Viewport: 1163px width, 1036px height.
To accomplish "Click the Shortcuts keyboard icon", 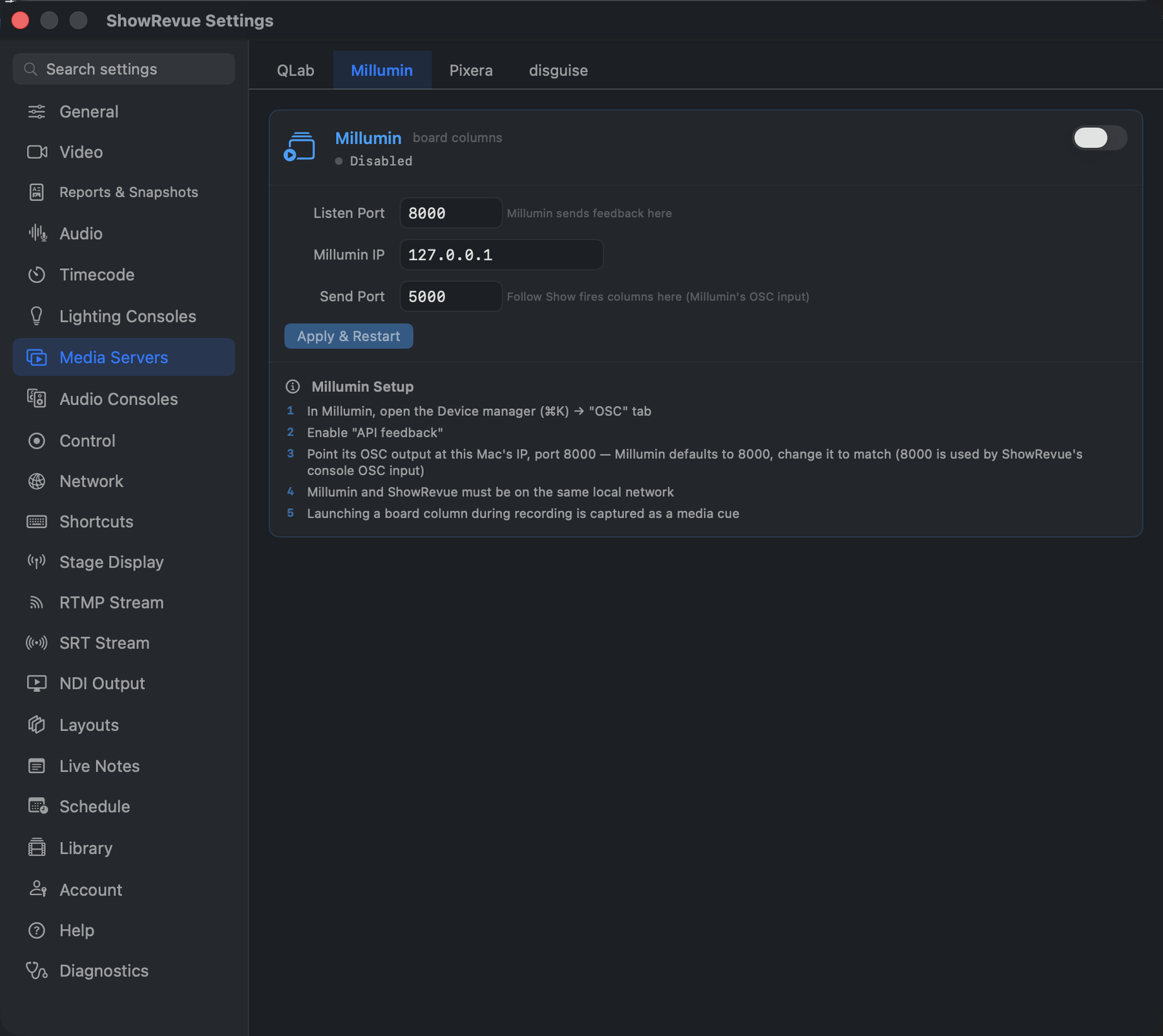I will coord(37,521).
